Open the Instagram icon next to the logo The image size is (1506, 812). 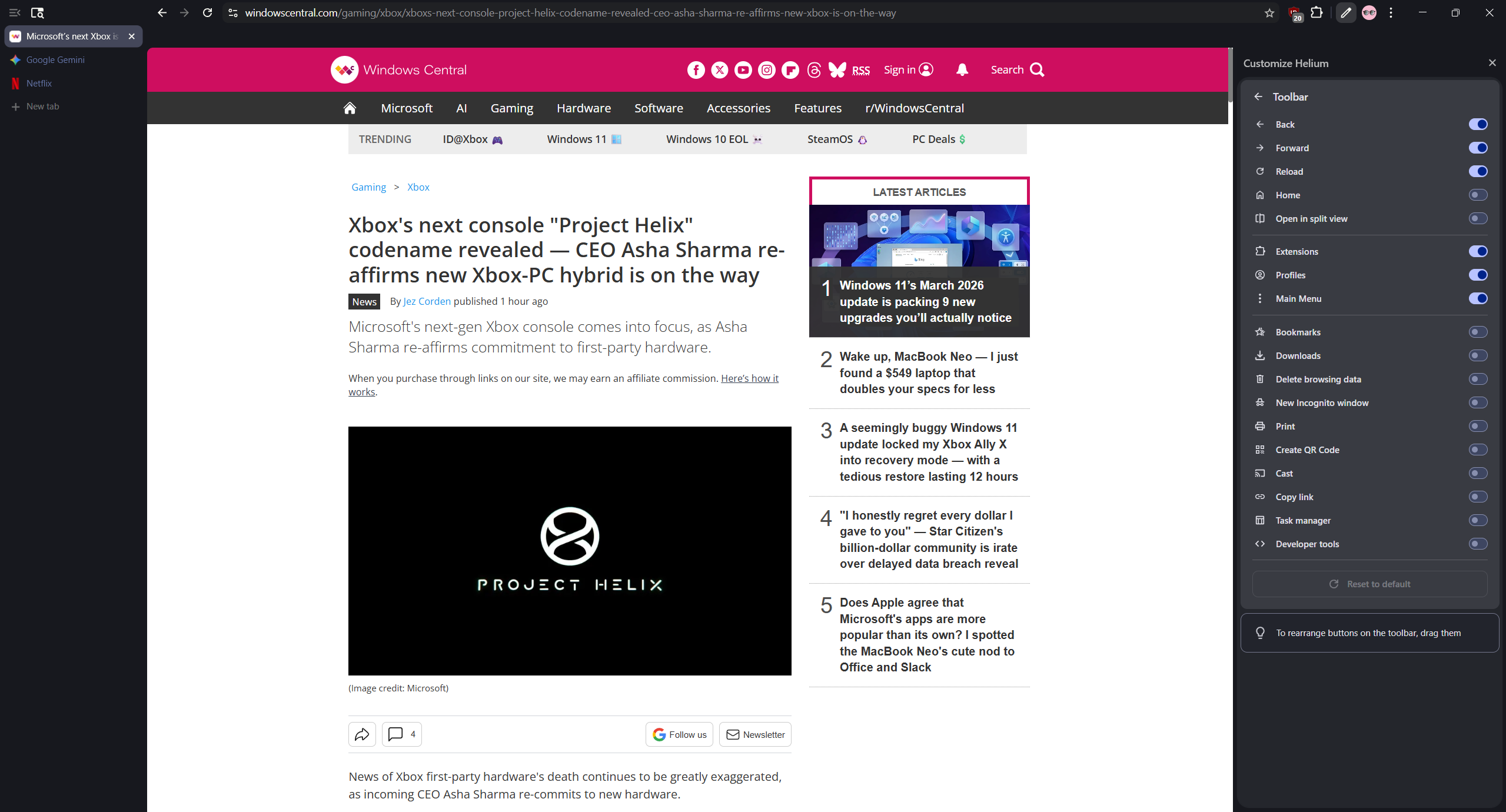pos(766,69)
